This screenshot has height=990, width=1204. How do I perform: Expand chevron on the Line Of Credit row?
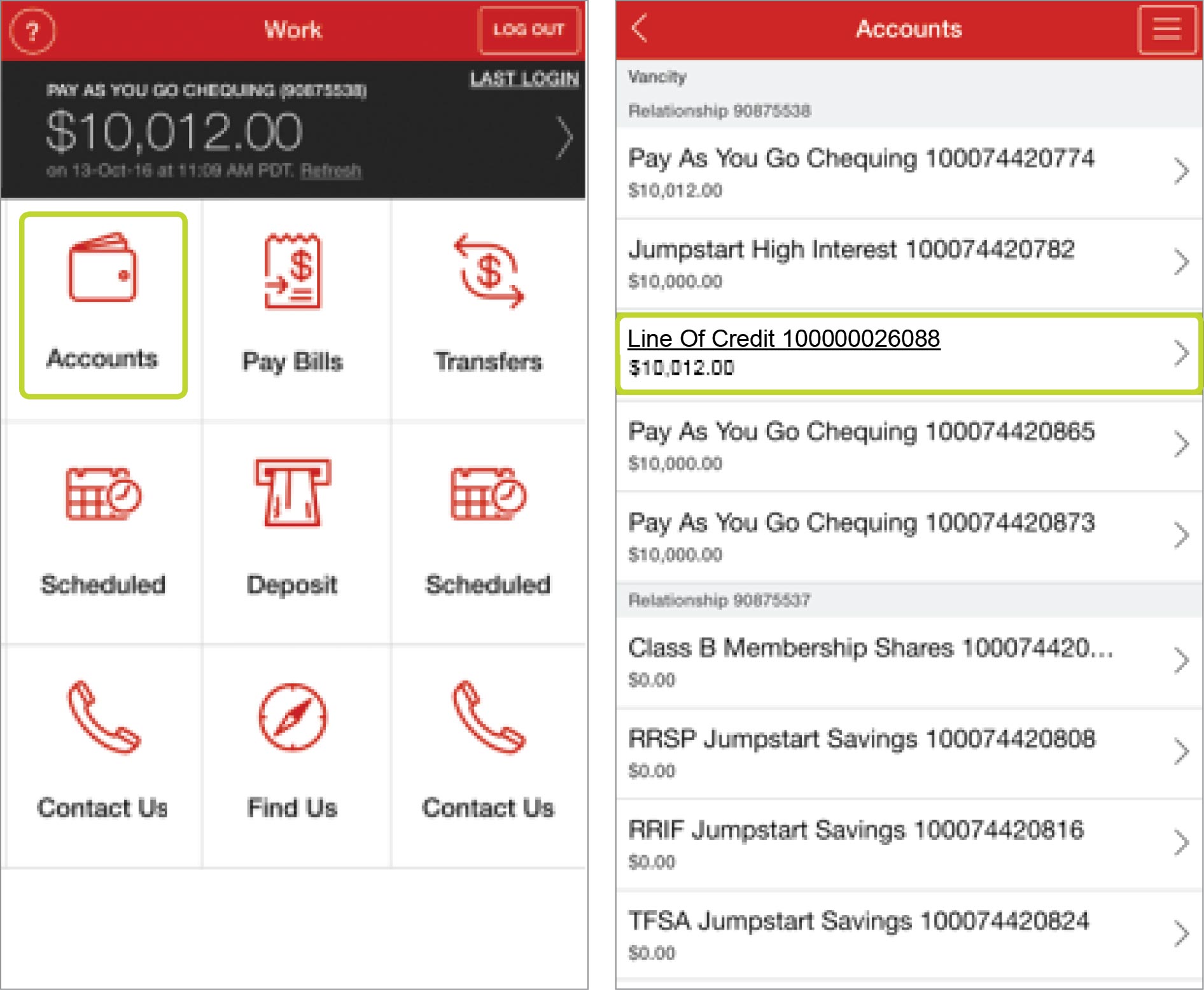[1180, 353]
